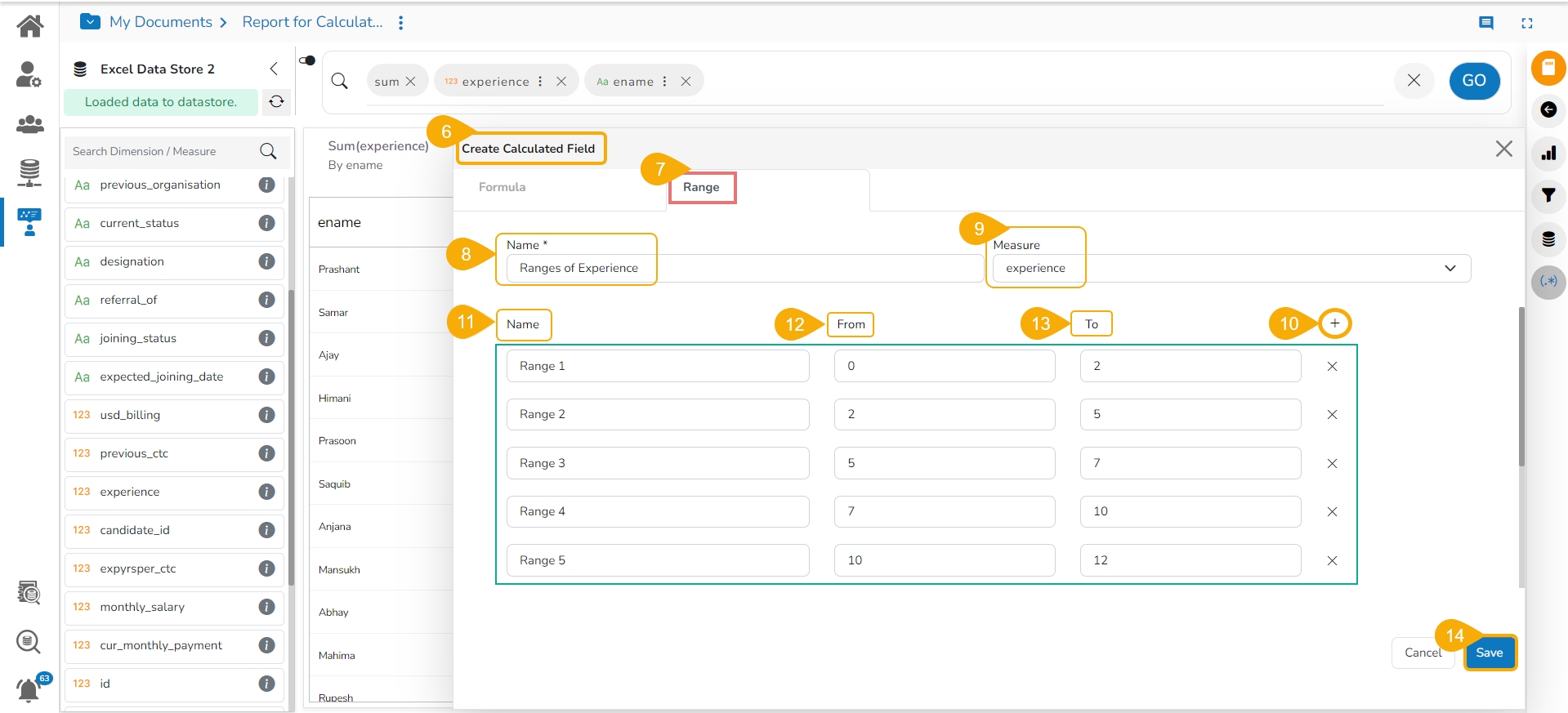Open options menu for experience chip
This screenshot has width=1568, height=713.
540,81
